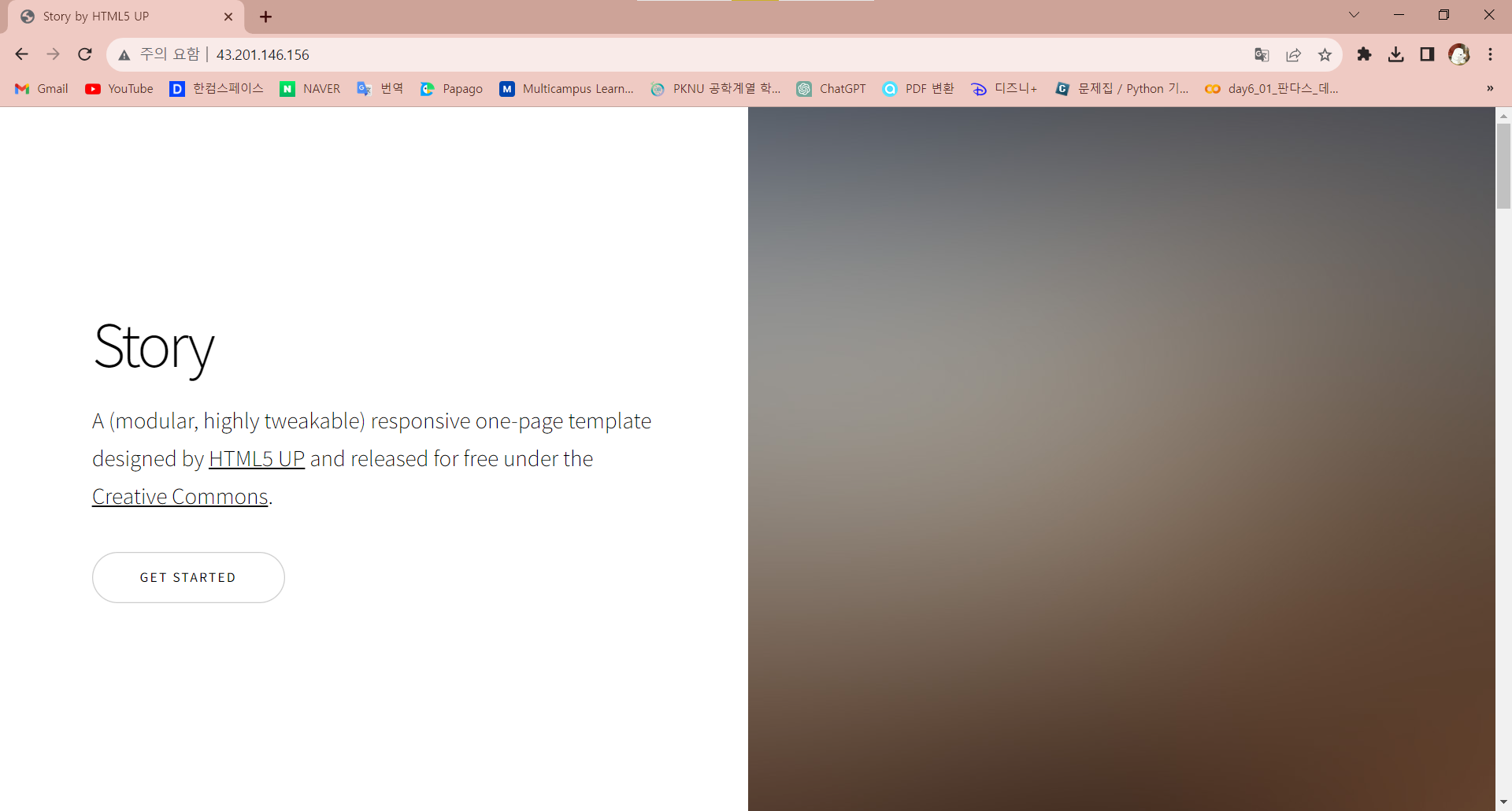Open NAVER bookmark
This screenshot has width=1512, height=811.
(x=310, y=88)
